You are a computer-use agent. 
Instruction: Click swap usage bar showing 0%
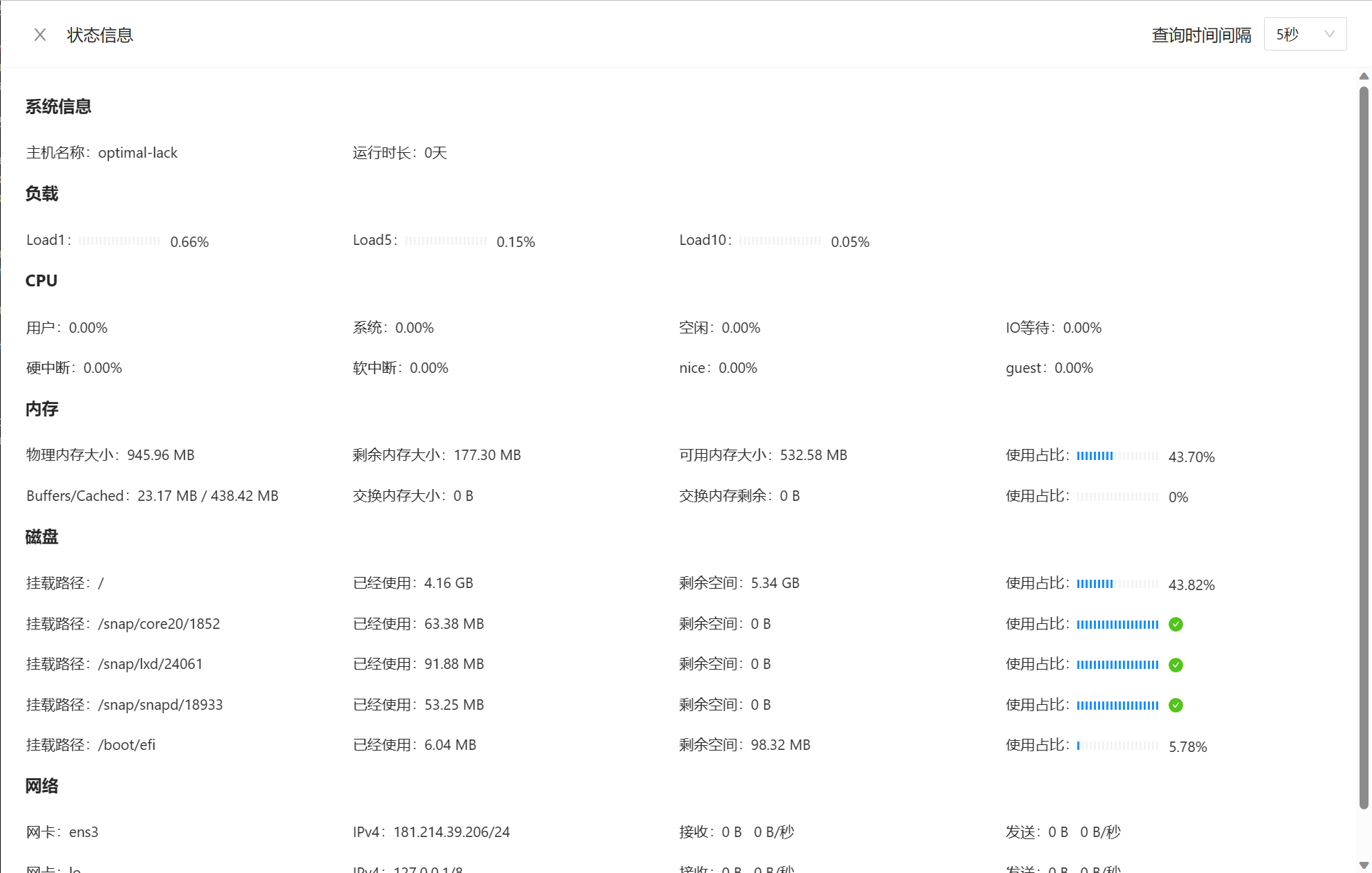(1117, 497)
